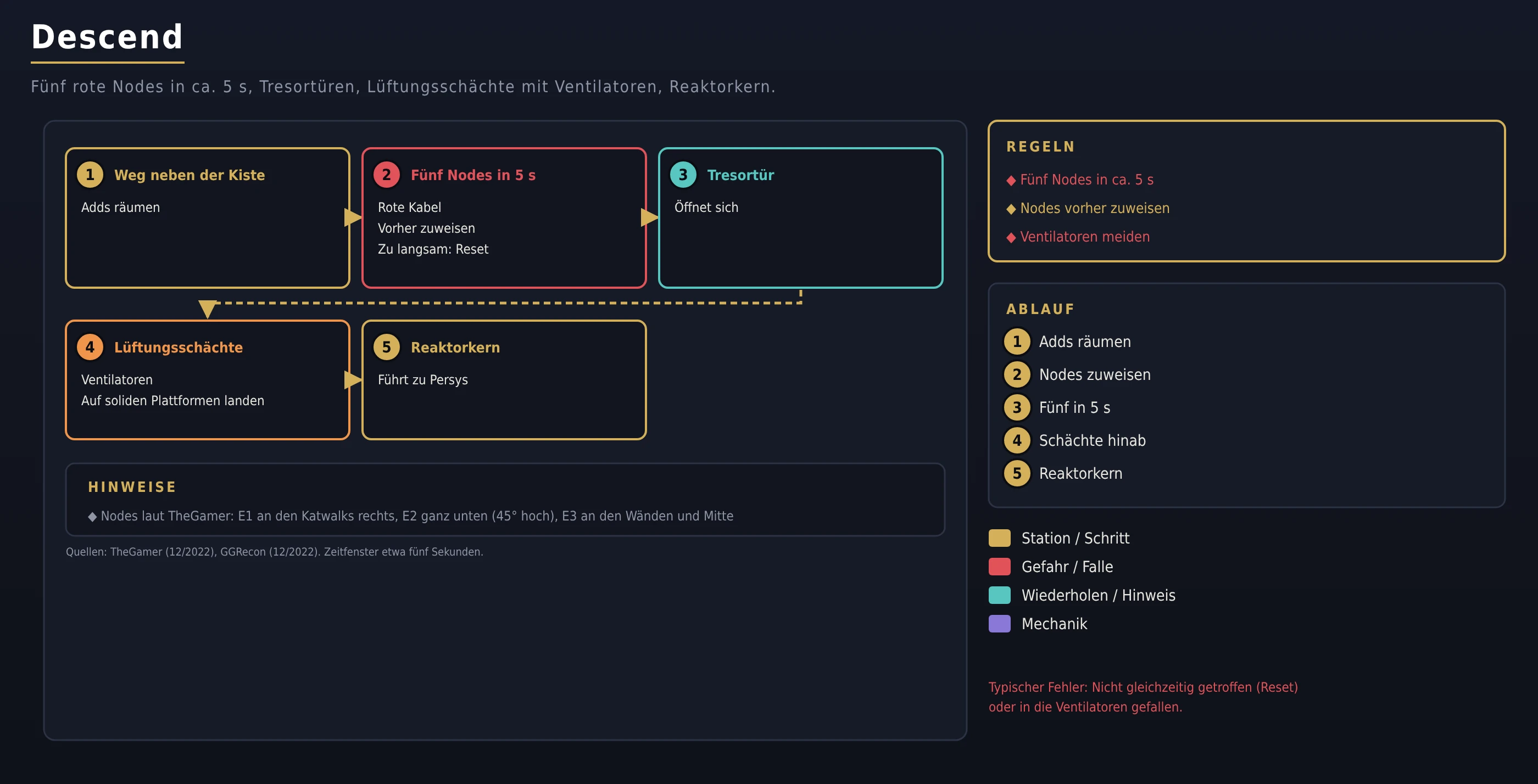Screen dimensions: 1538x784
Task: Click the purple Mechanik legend swatch
Action: 1000,624
